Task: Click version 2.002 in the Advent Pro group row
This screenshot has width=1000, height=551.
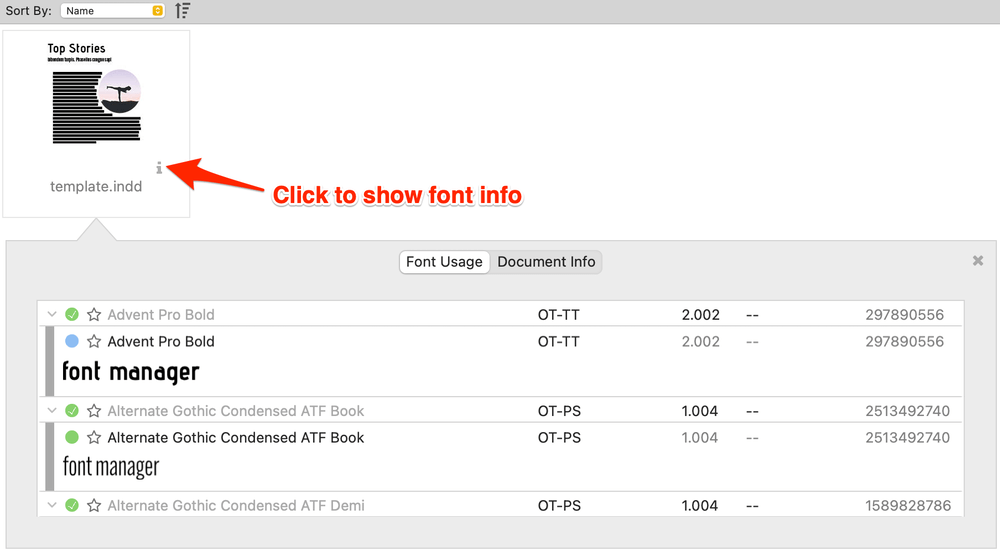Action: 700,314
